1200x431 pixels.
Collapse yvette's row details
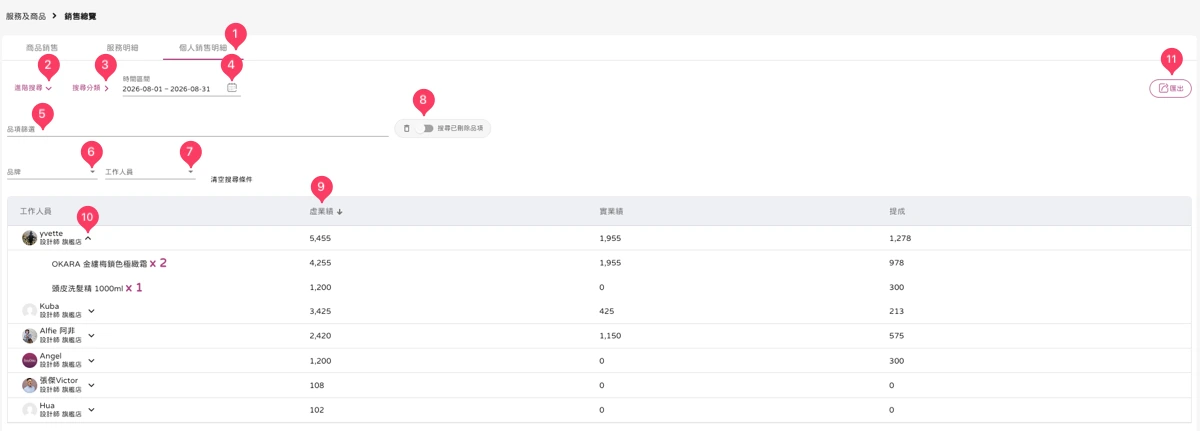coord(88,238)
